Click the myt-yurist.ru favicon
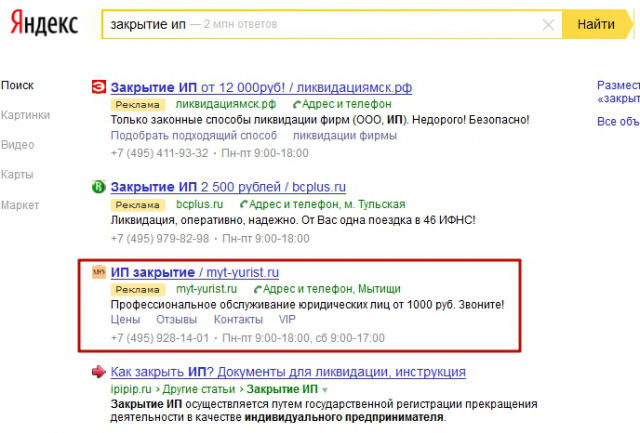The image size is (640, 433). (x=99, y=272)
